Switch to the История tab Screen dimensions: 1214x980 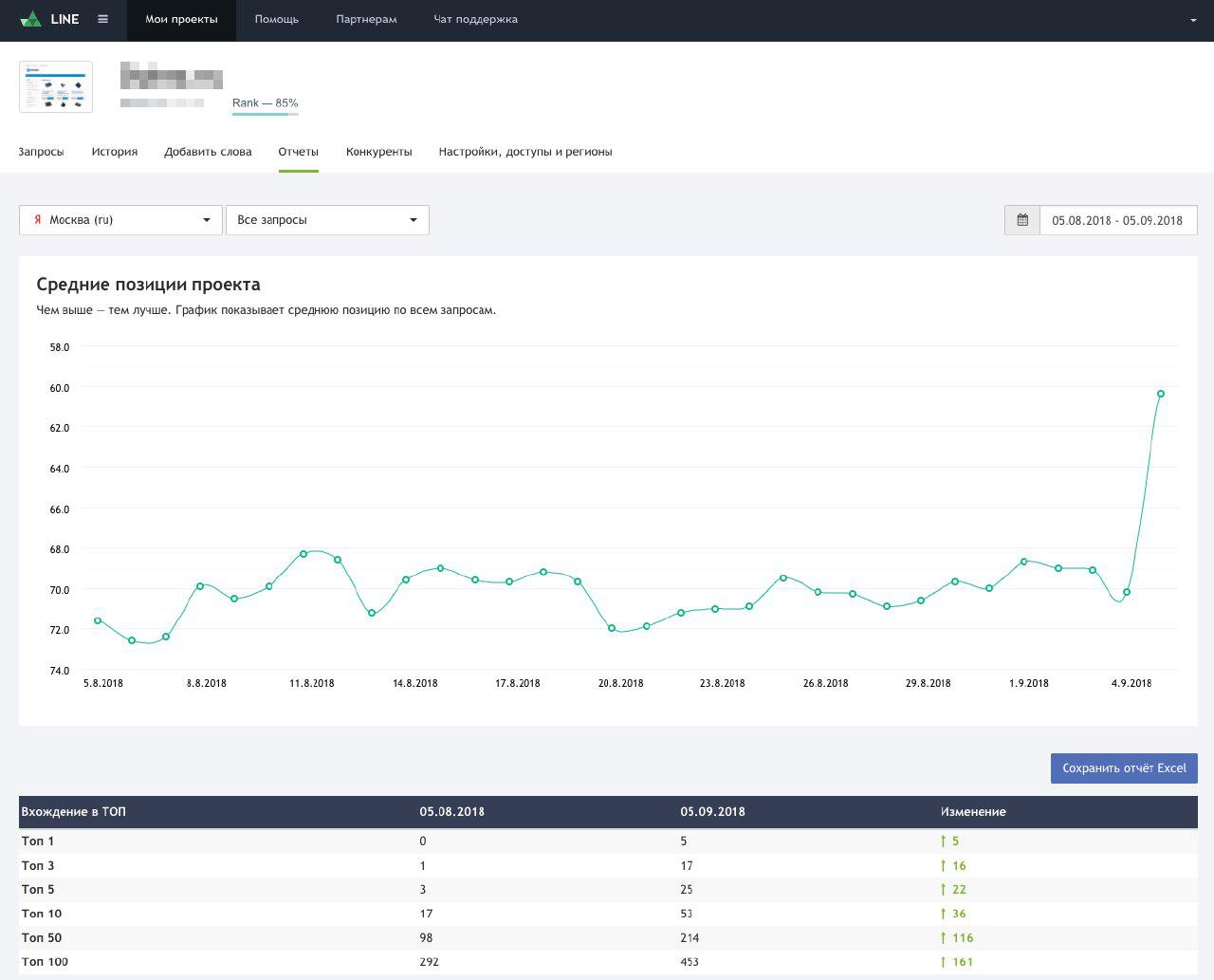pyautogui.click(x=115, y=152)
